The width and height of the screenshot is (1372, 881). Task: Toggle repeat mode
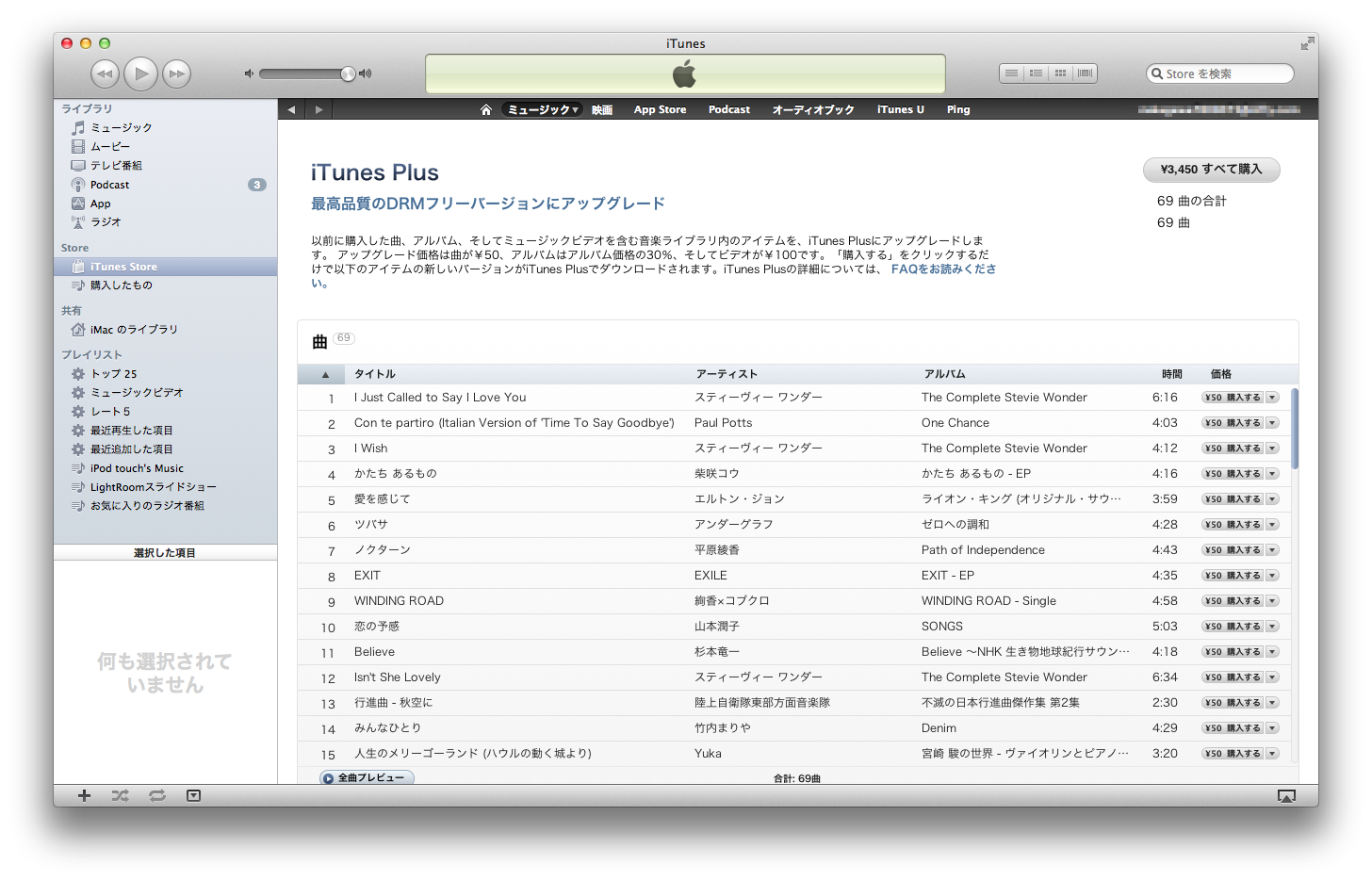point(157,795)
